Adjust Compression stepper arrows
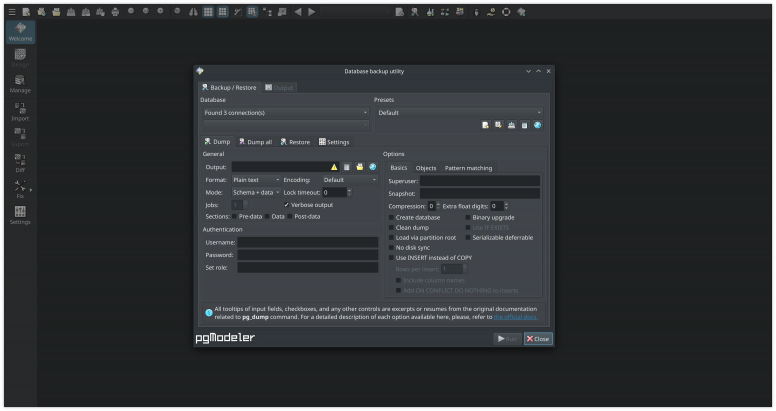 point(438,206)
